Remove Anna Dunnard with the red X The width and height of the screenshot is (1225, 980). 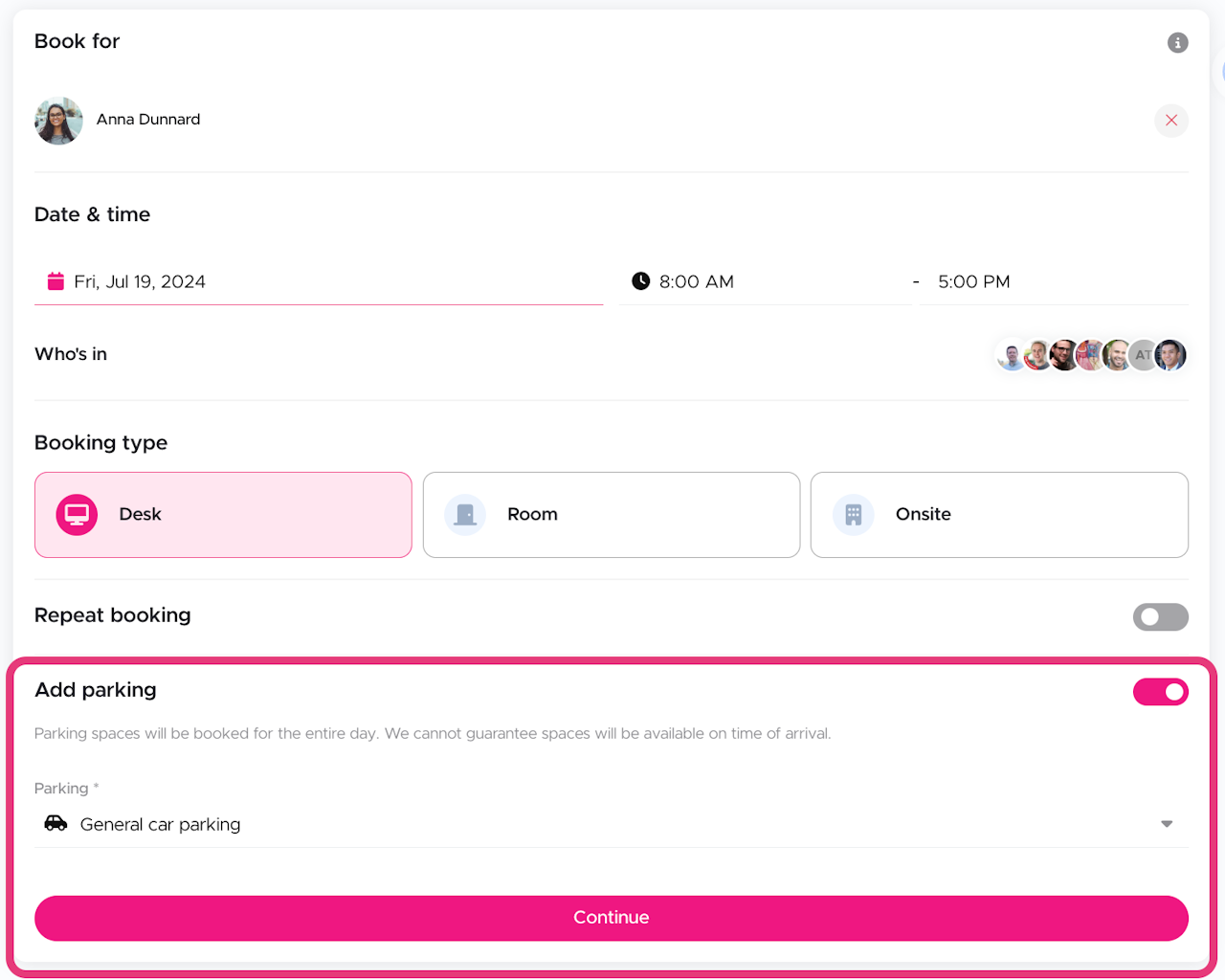(x=1170, y=121)
